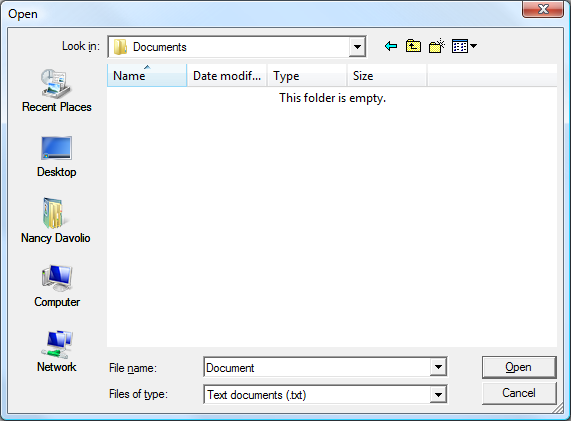The height and width of the screenshot is (421, 571).
Task: Open Computer in places bar
Action: (x=57, y=286)
